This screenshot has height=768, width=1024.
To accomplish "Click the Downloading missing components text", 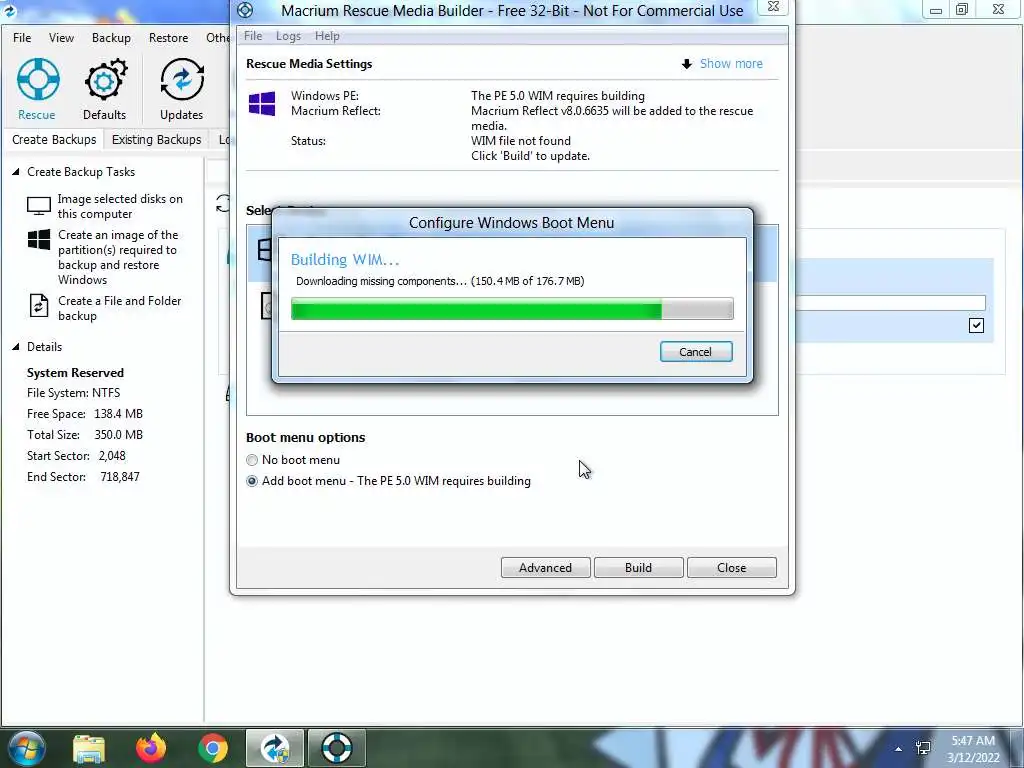I will (440, 281).
